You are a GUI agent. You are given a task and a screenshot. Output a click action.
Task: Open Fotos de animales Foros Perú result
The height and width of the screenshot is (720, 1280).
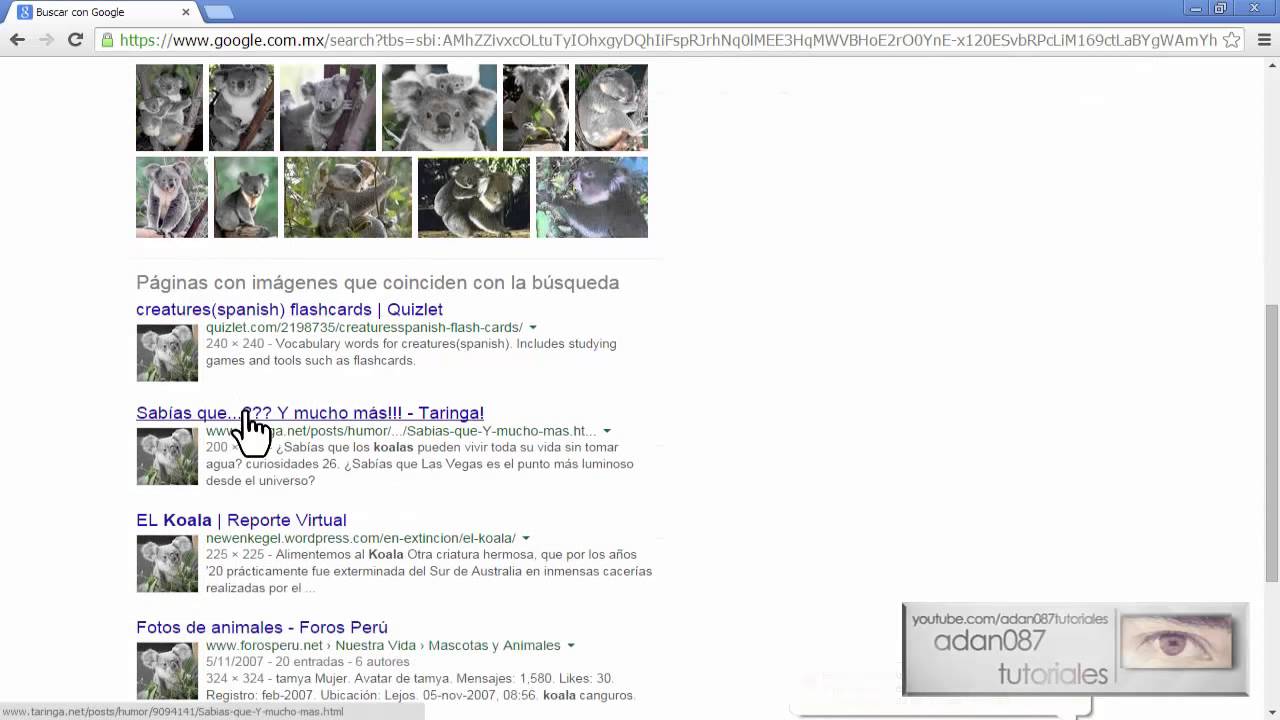click(x=262, y=628)
